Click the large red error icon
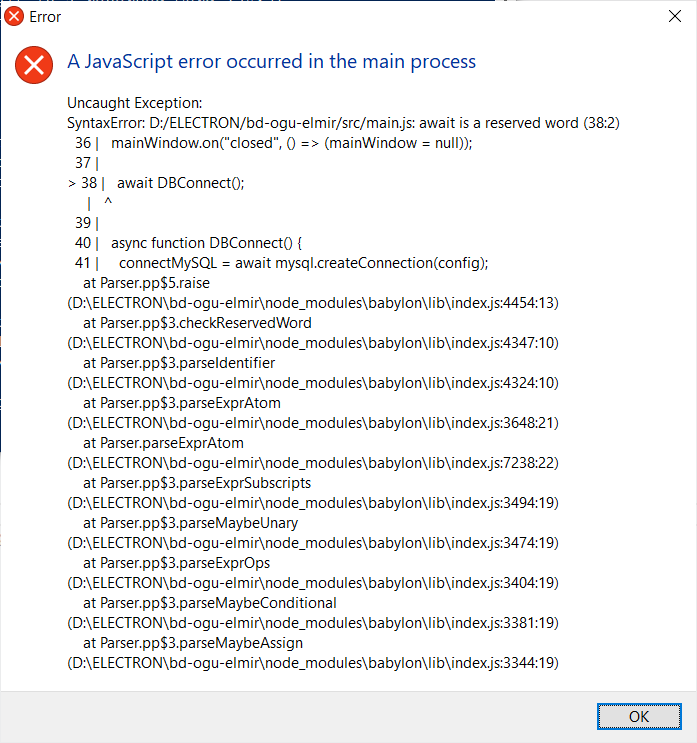The width and height of the screenshot is (697, 743). click(x=35, y=65)
